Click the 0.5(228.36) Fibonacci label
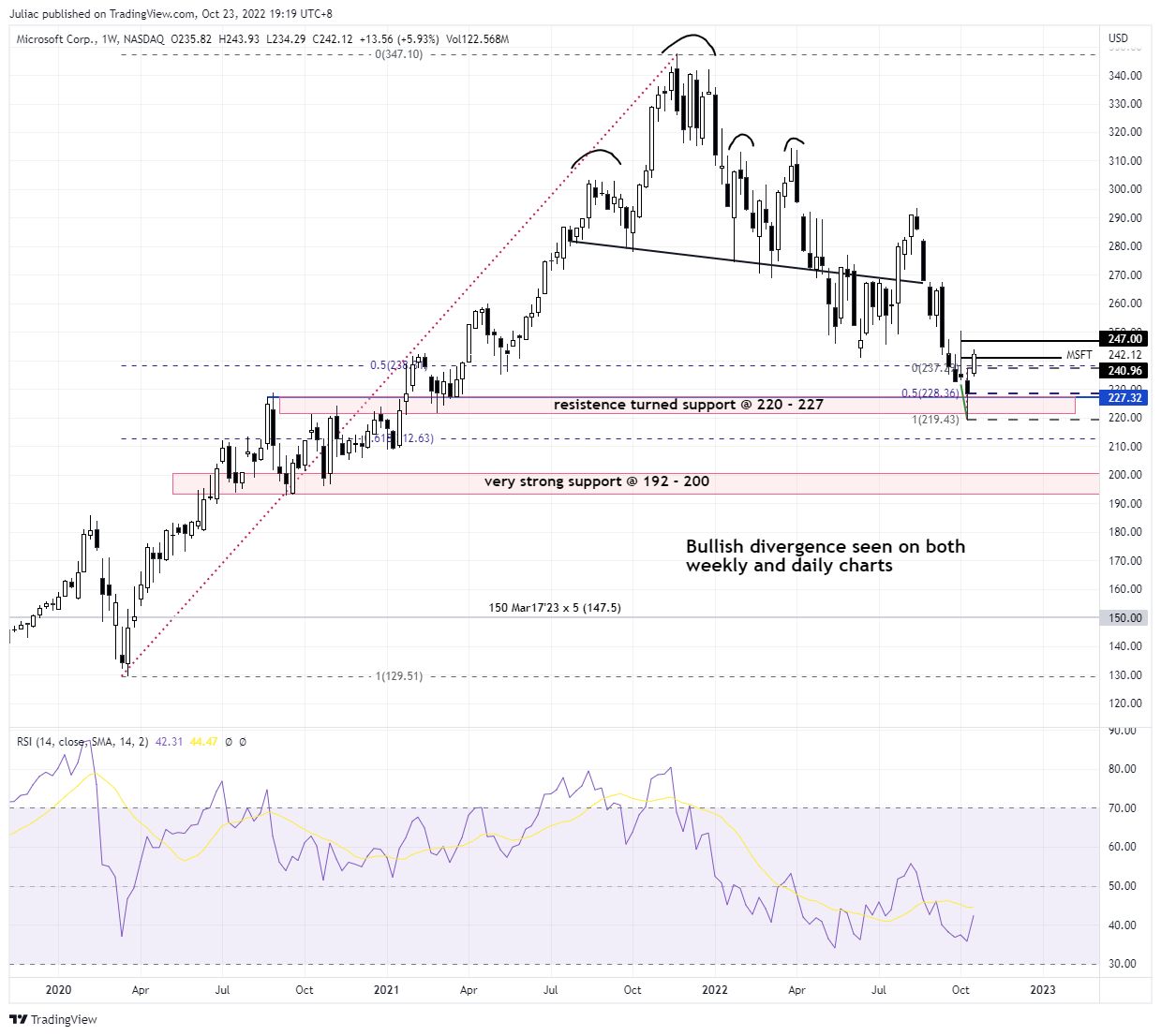This screenshot has height=1036, width=1161. [930, 393]
